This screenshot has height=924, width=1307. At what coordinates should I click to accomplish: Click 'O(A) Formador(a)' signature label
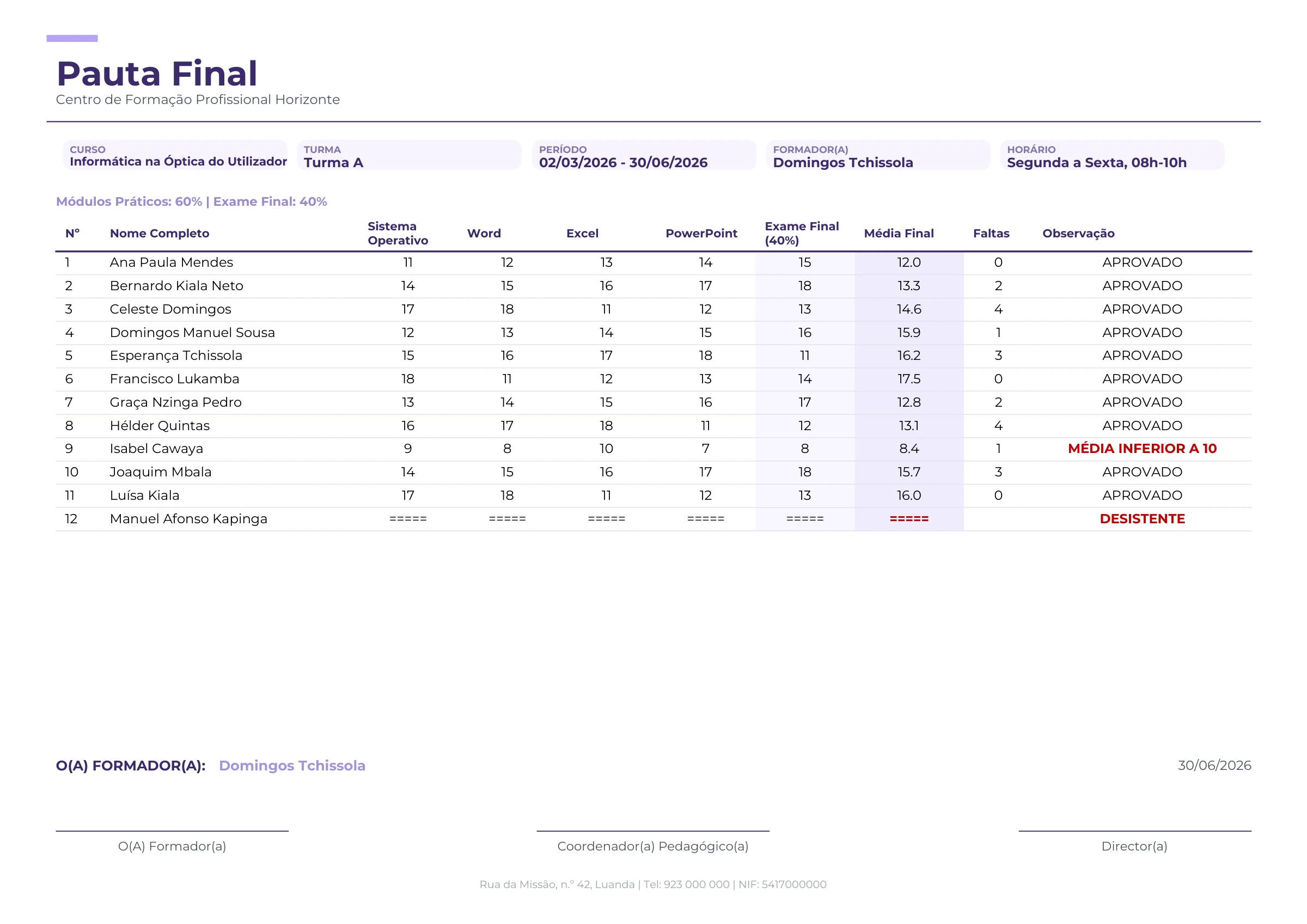[172, 847]
